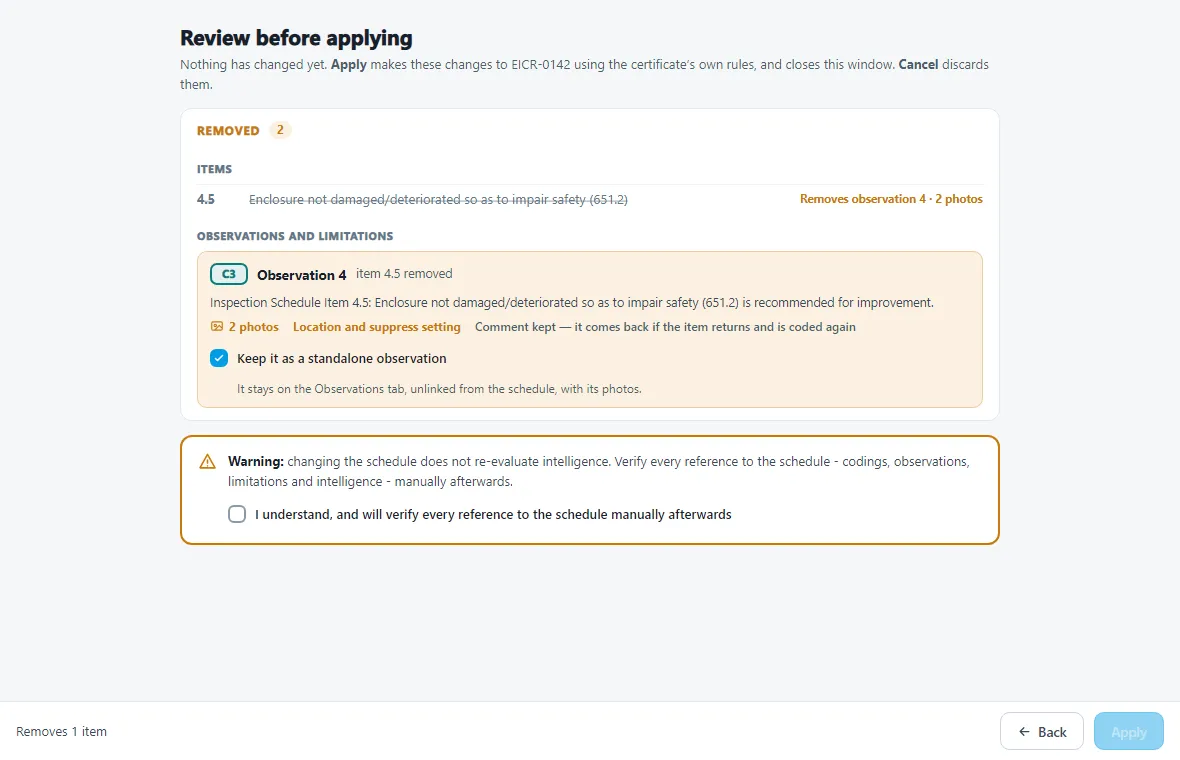
Task: Click the 'Comment kept' note text
Action: click(665, 327)
